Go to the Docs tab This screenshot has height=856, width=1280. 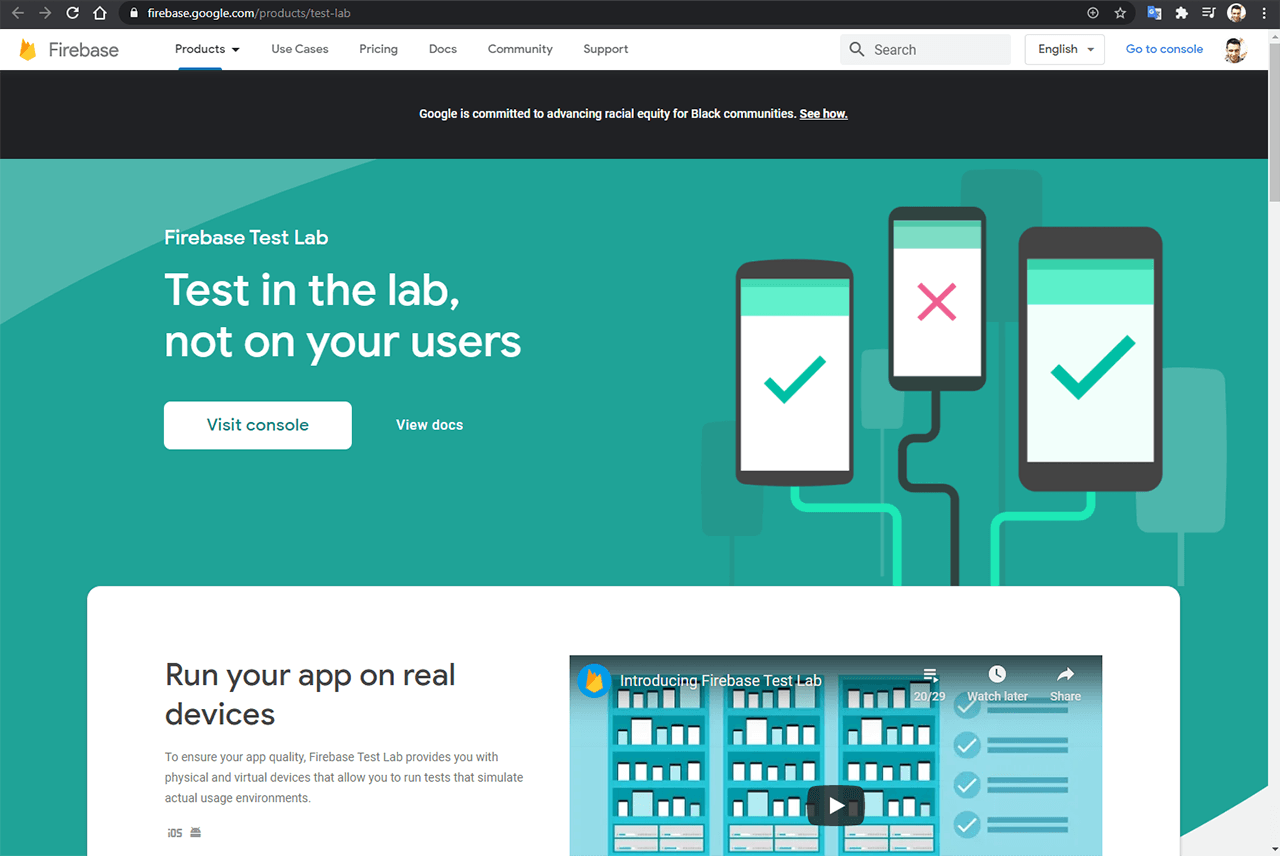point(443,49)
